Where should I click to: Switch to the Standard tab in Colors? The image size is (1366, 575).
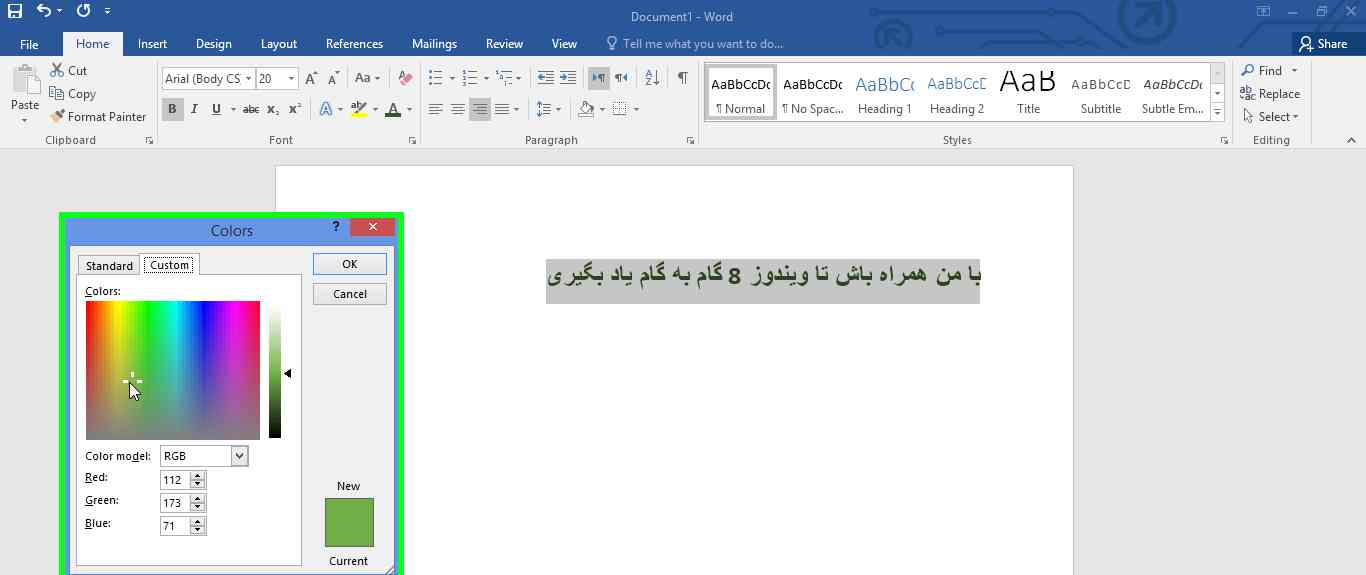(109, 265)
